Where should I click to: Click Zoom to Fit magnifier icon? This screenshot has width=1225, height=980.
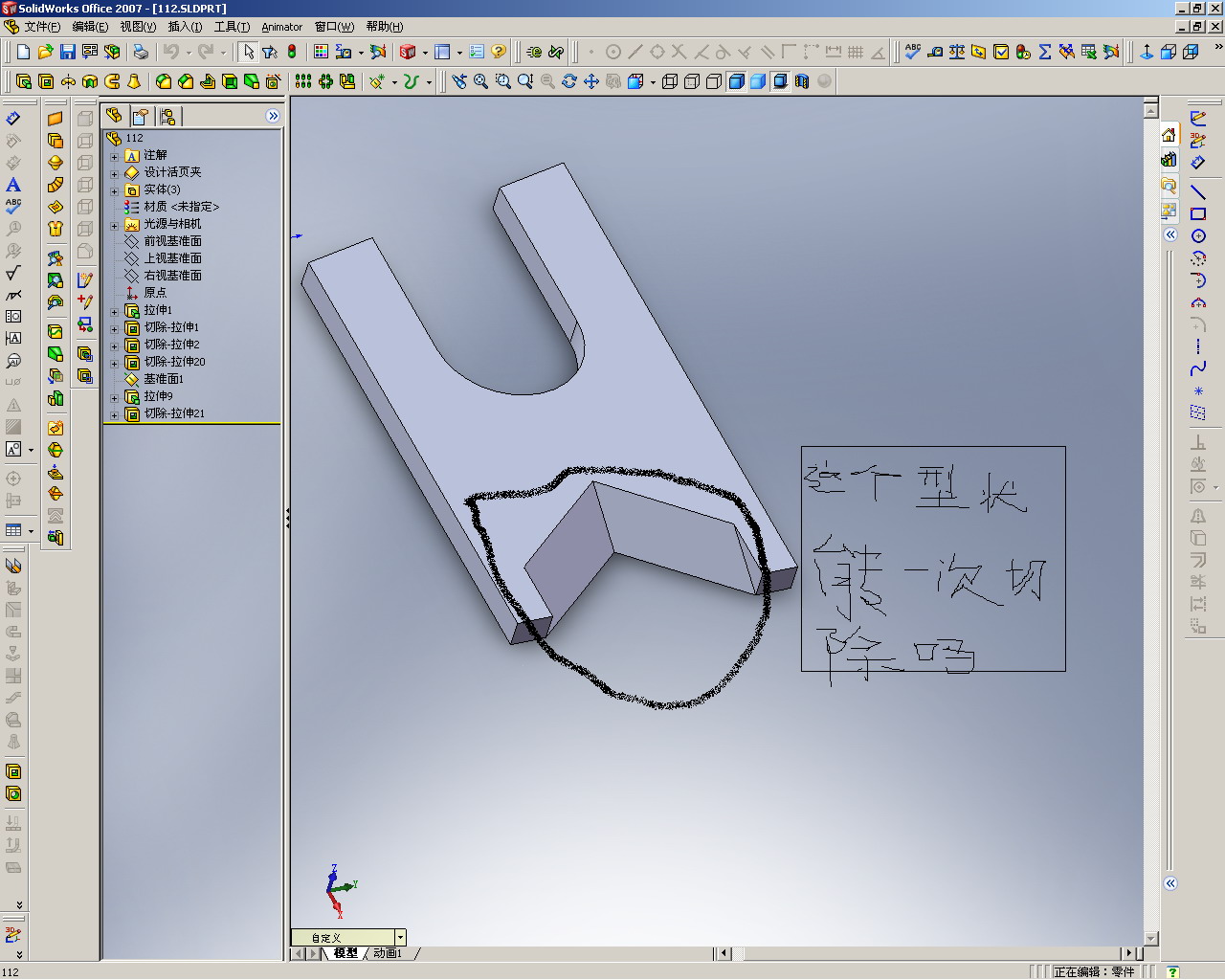pyautogui.click(x=480, y=81)
